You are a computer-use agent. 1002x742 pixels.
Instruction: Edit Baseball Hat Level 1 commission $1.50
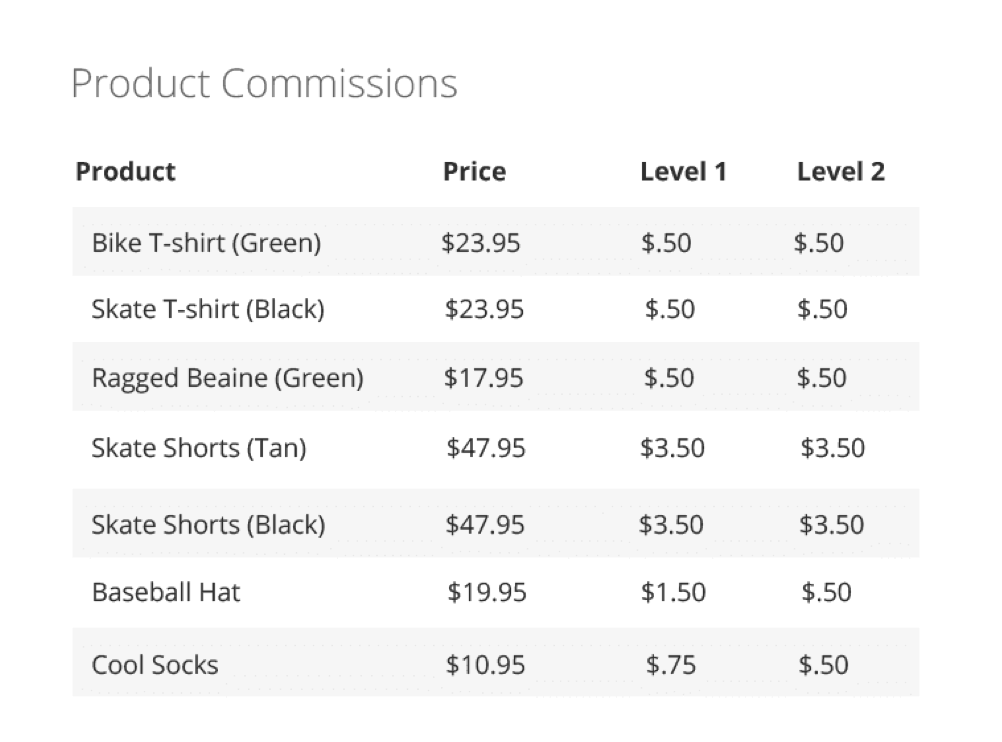[x=673, y=592]
